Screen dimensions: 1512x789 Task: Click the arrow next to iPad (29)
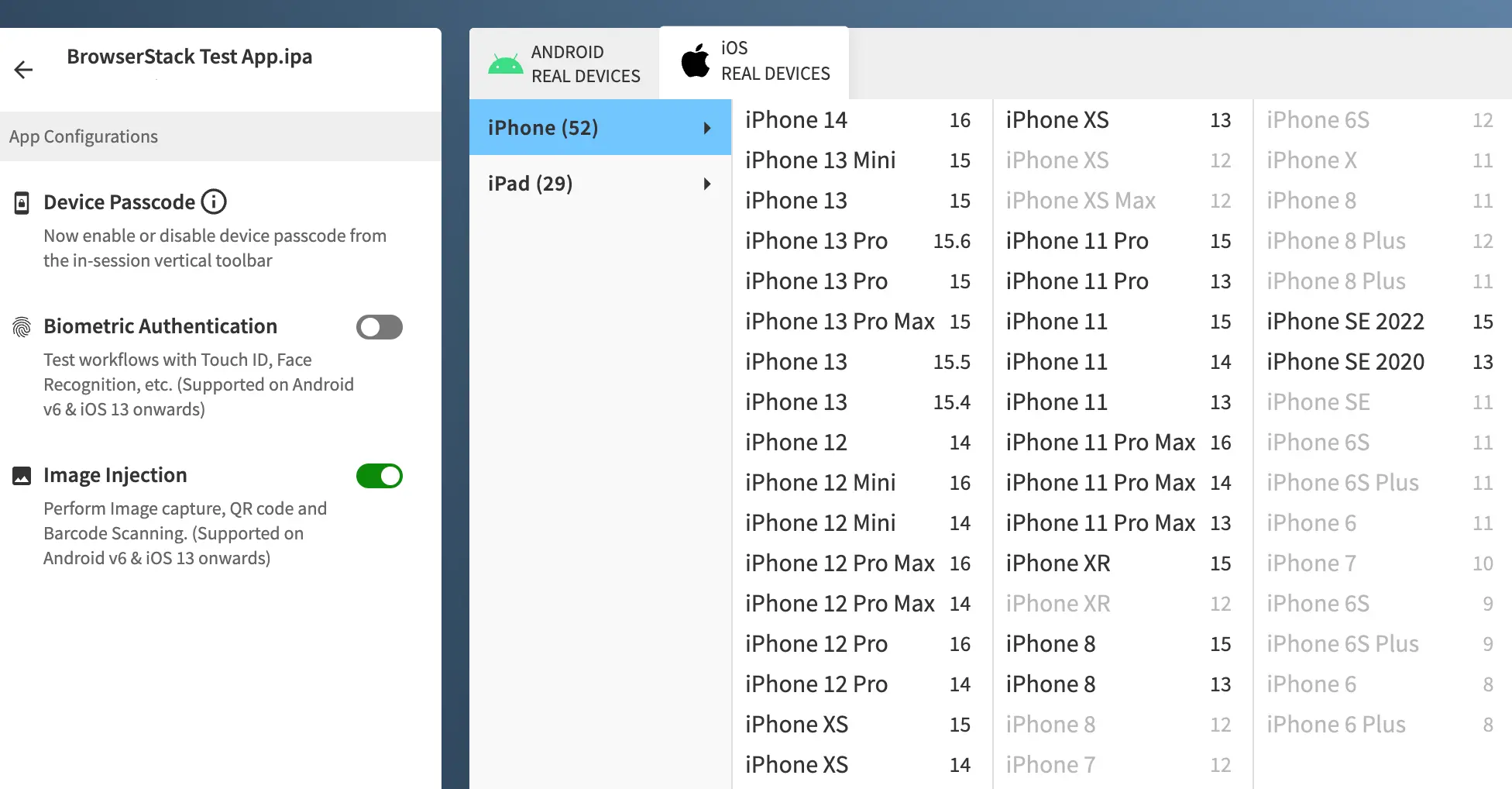[x=706, y=184]
